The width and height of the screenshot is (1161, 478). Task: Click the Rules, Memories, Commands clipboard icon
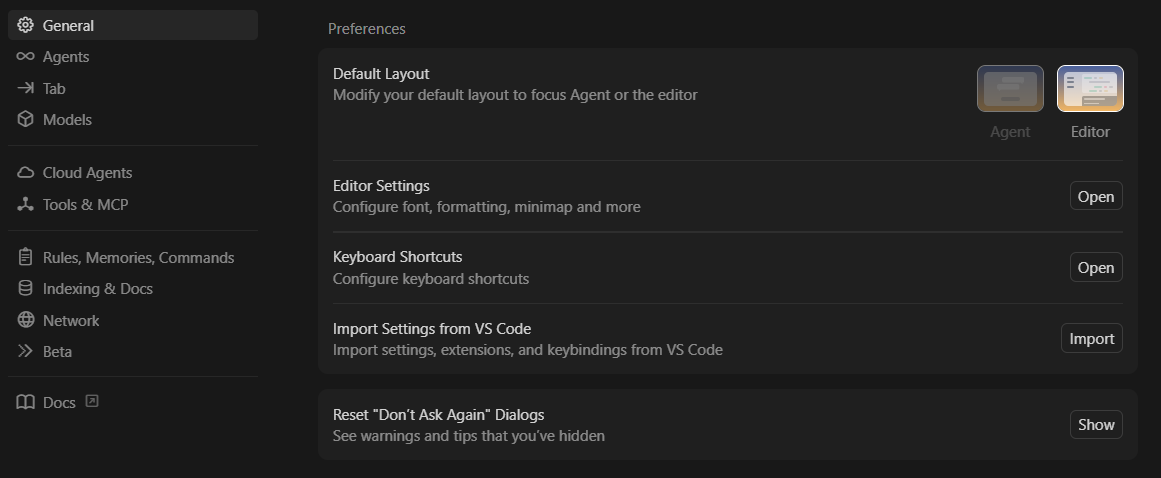[25, 257]
